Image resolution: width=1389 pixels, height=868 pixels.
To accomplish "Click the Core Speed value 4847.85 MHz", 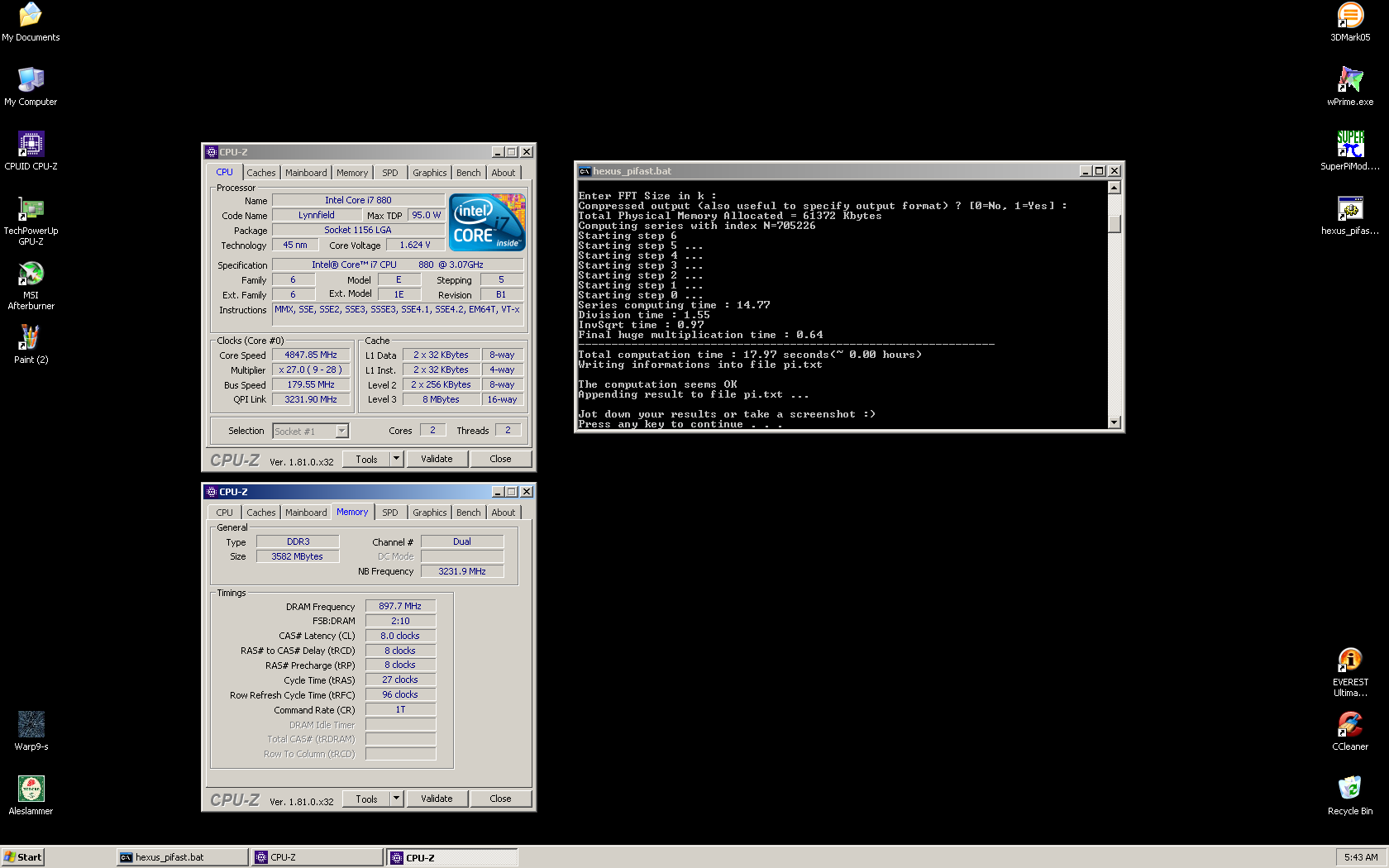I will click(x=311, y=355).
